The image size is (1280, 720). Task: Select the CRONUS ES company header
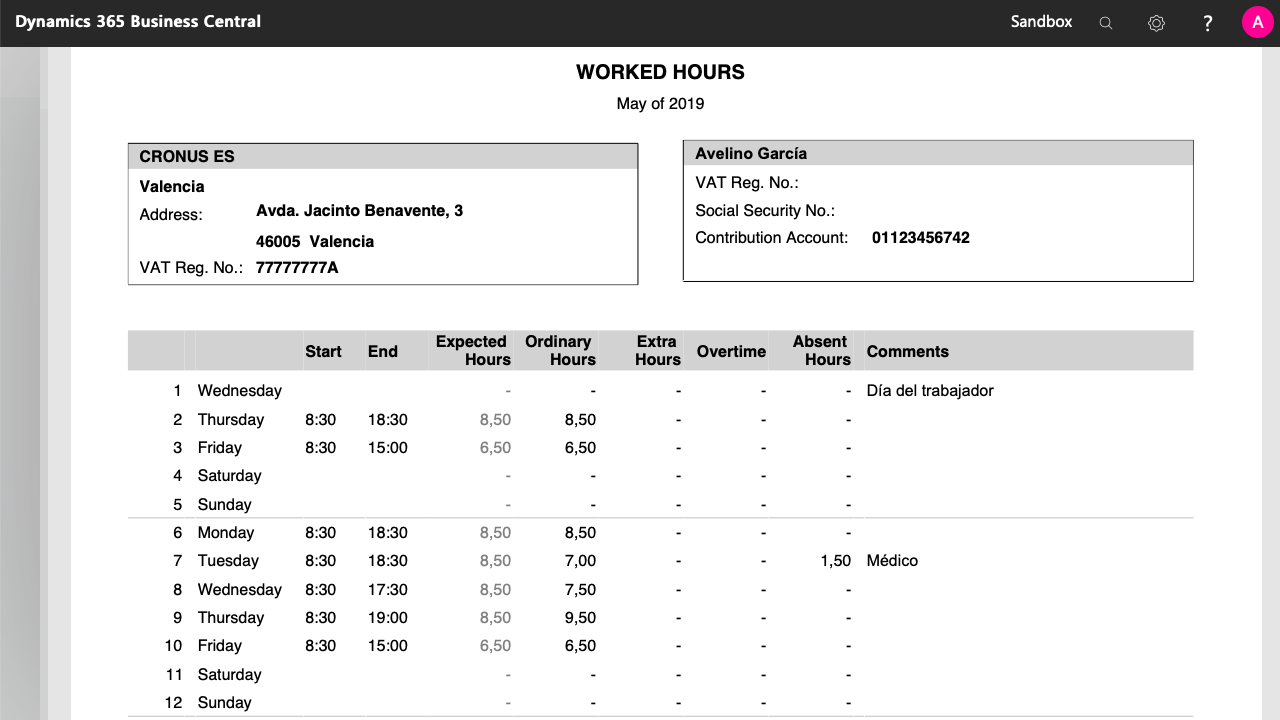point(187,156)
